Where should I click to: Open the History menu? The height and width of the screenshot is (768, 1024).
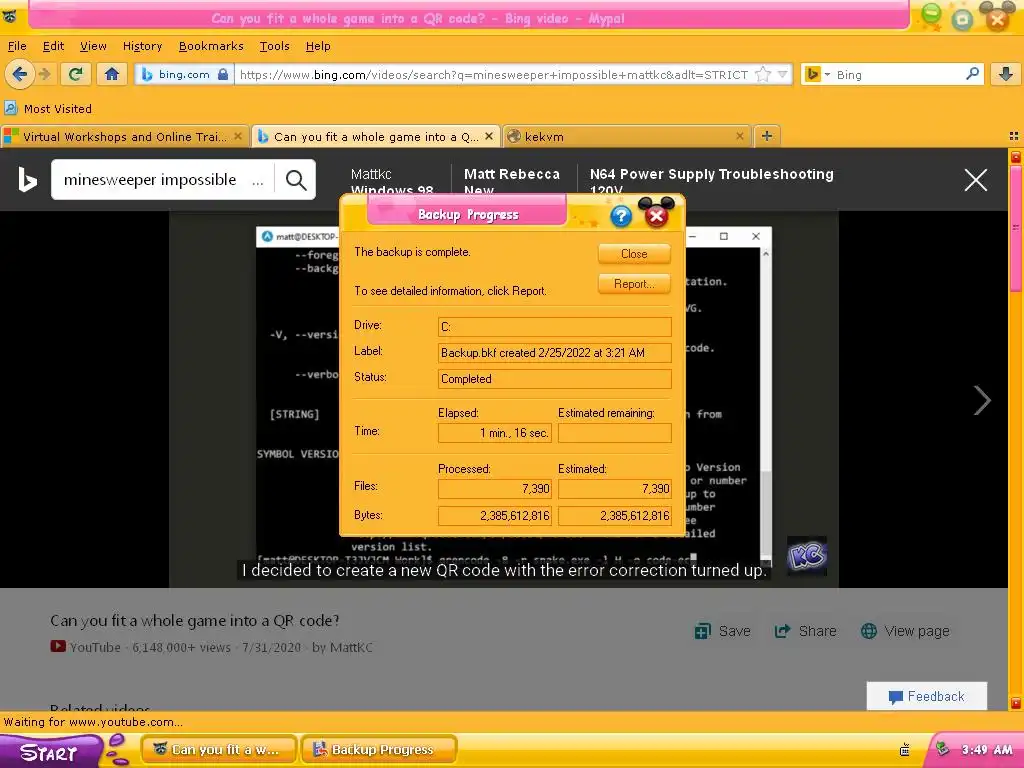[142, 46]
